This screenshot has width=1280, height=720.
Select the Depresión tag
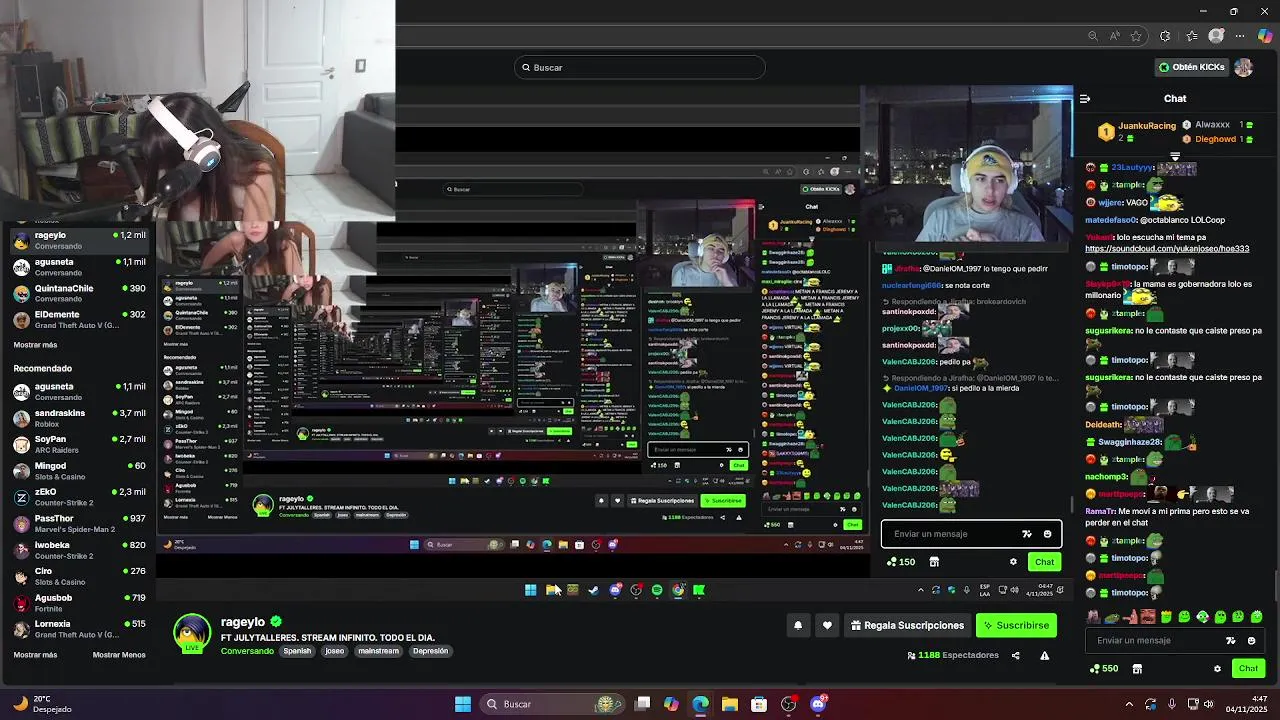pyautogui.click(x=430, y=651)
